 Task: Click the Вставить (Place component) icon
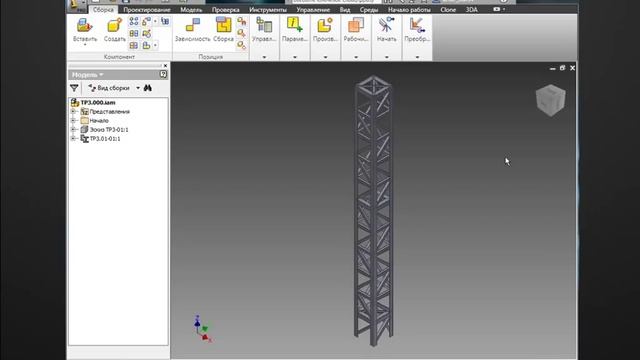[x=85, y=25]
